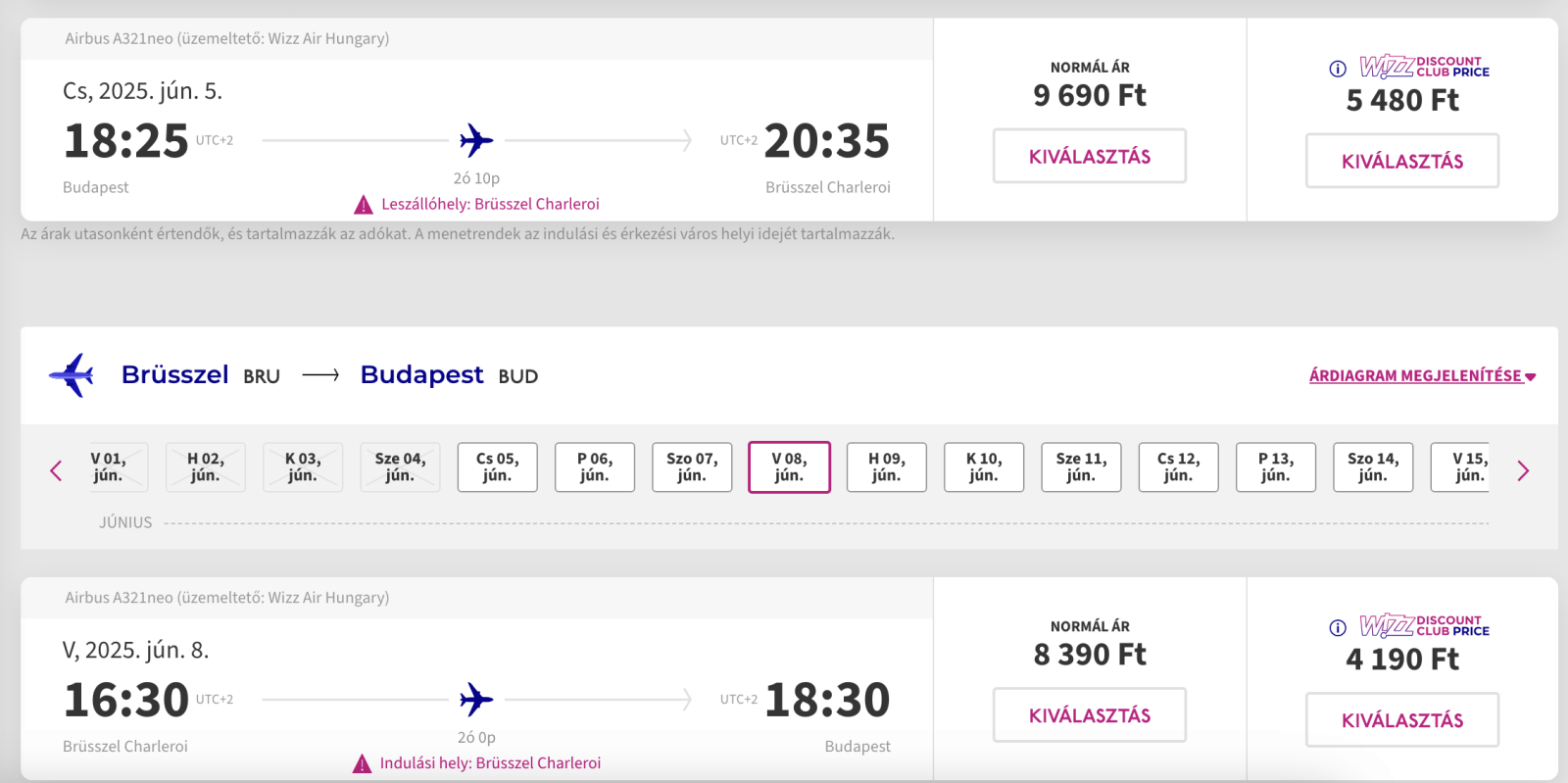1568x783 pixels.
Task: Click Kiválasztás under the 4 190 Ft club price
Action: (x=1402, y=720)
